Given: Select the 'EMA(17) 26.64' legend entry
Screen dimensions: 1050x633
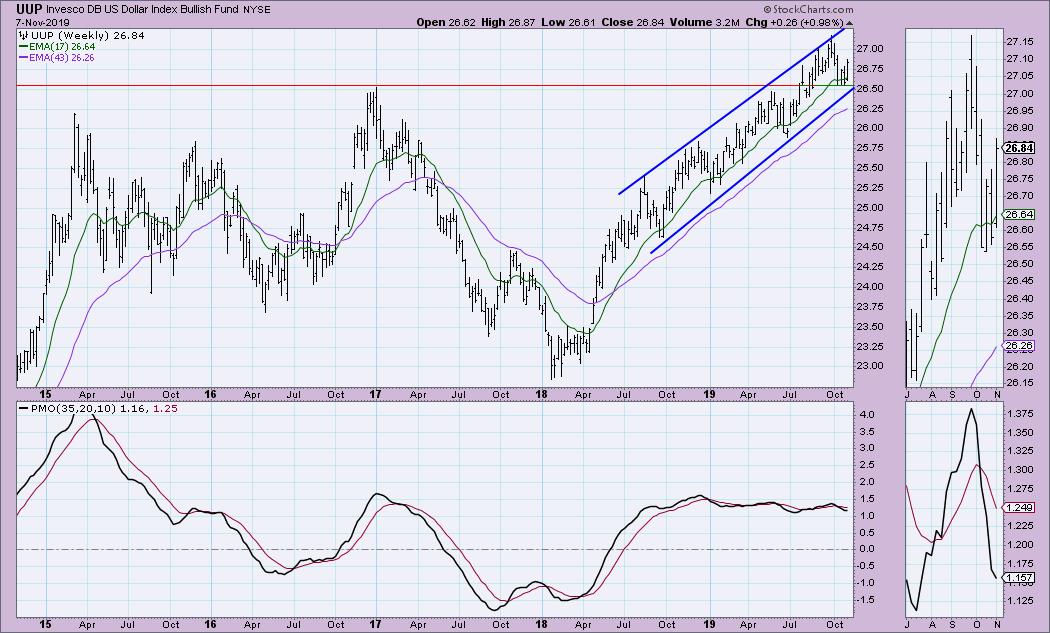Looking at the screenshot, I should [62, 47].
